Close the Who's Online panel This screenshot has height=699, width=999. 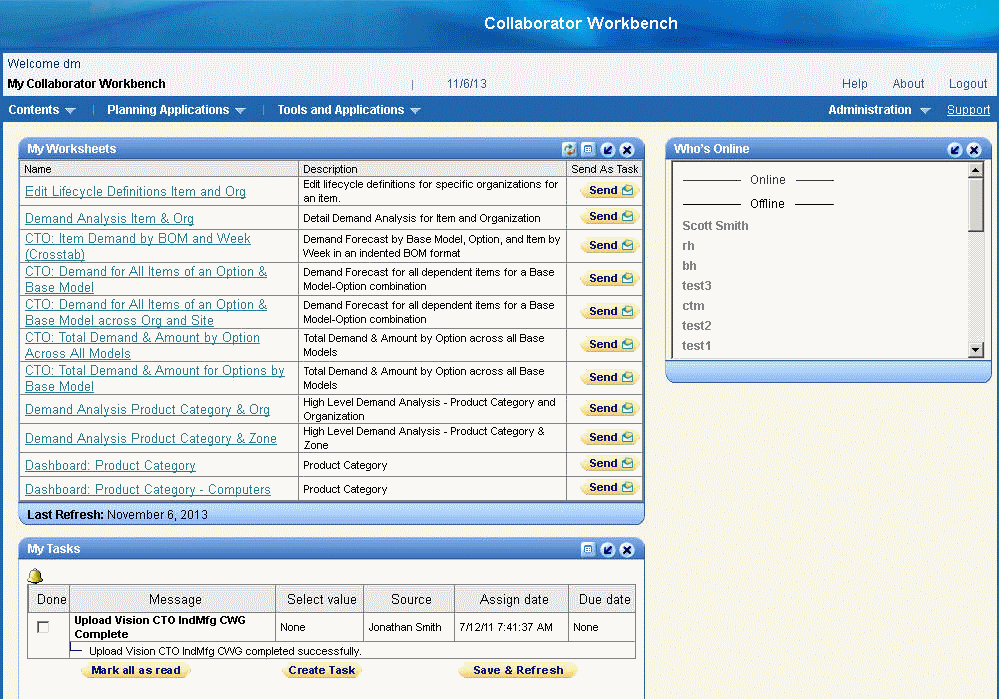pos(974,149)
